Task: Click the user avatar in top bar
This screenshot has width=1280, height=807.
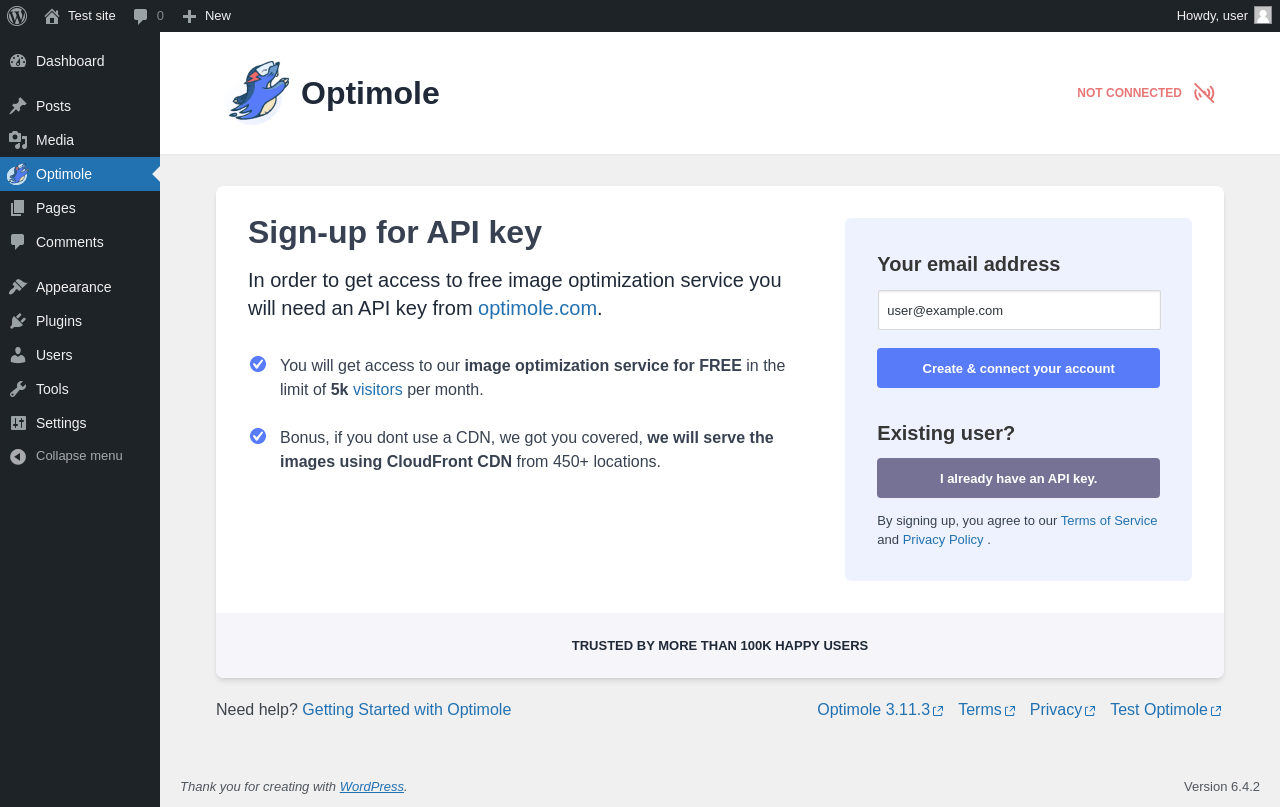Action: pos(1263,15)
